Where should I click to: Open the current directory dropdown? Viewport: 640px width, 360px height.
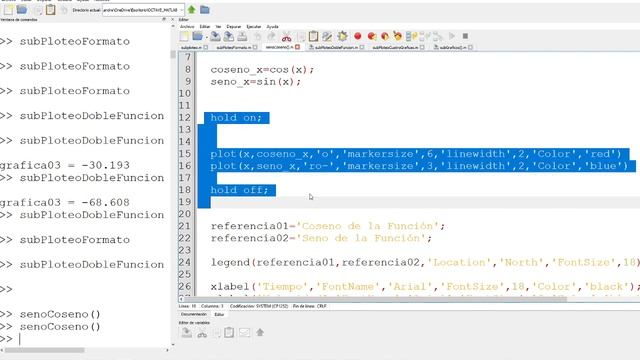click(x=181, y=10)
